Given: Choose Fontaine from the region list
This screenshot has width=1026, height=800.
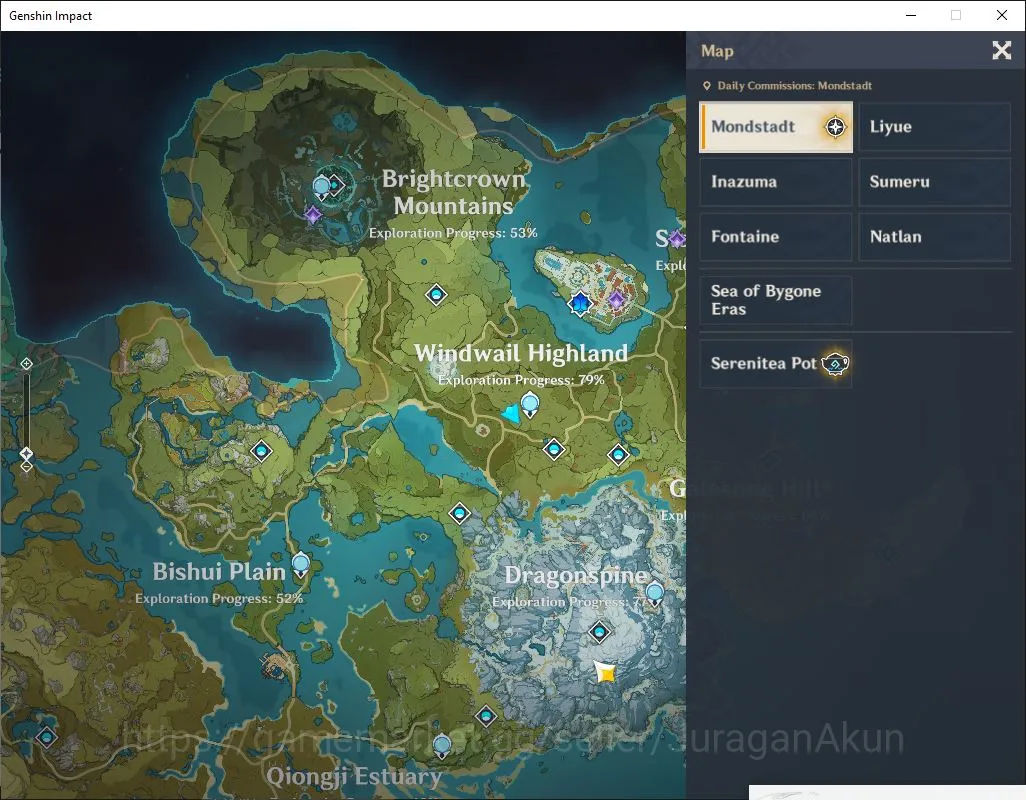Looking at the screenshot, I should click(x=775, y=237).
